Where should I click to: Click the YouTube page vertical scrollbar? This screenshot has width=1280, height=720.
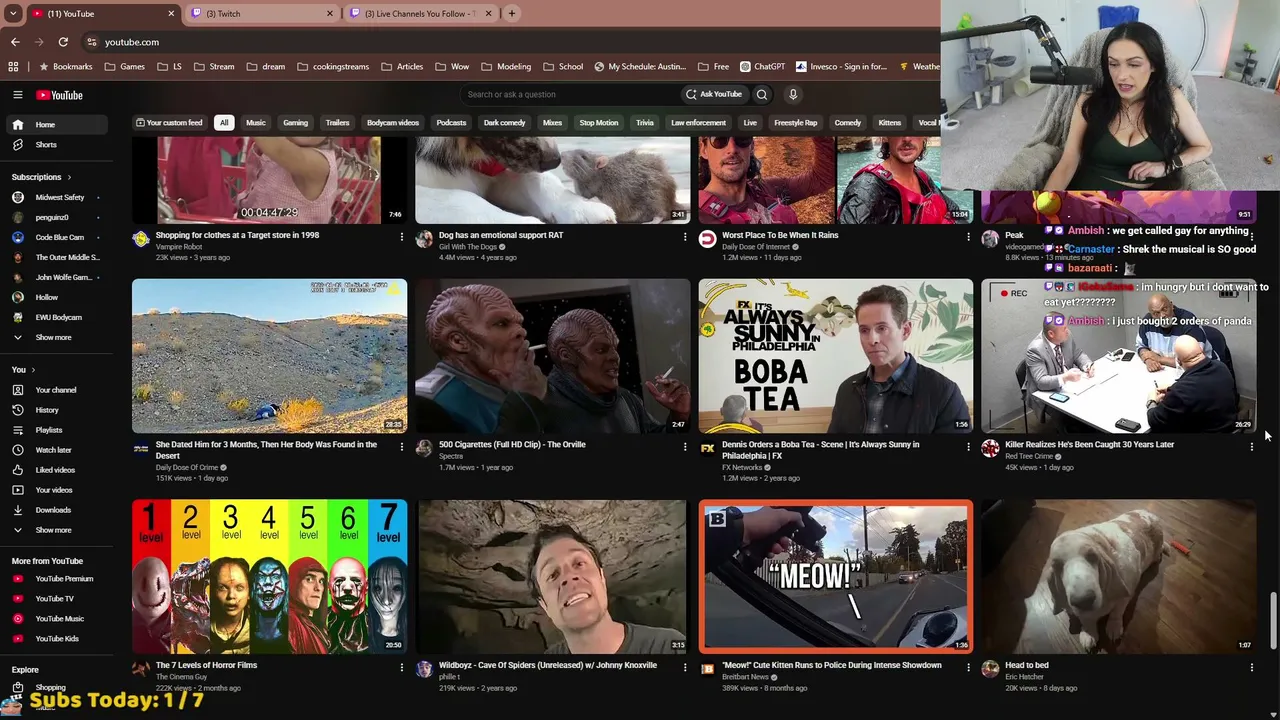coord(1272,620)
